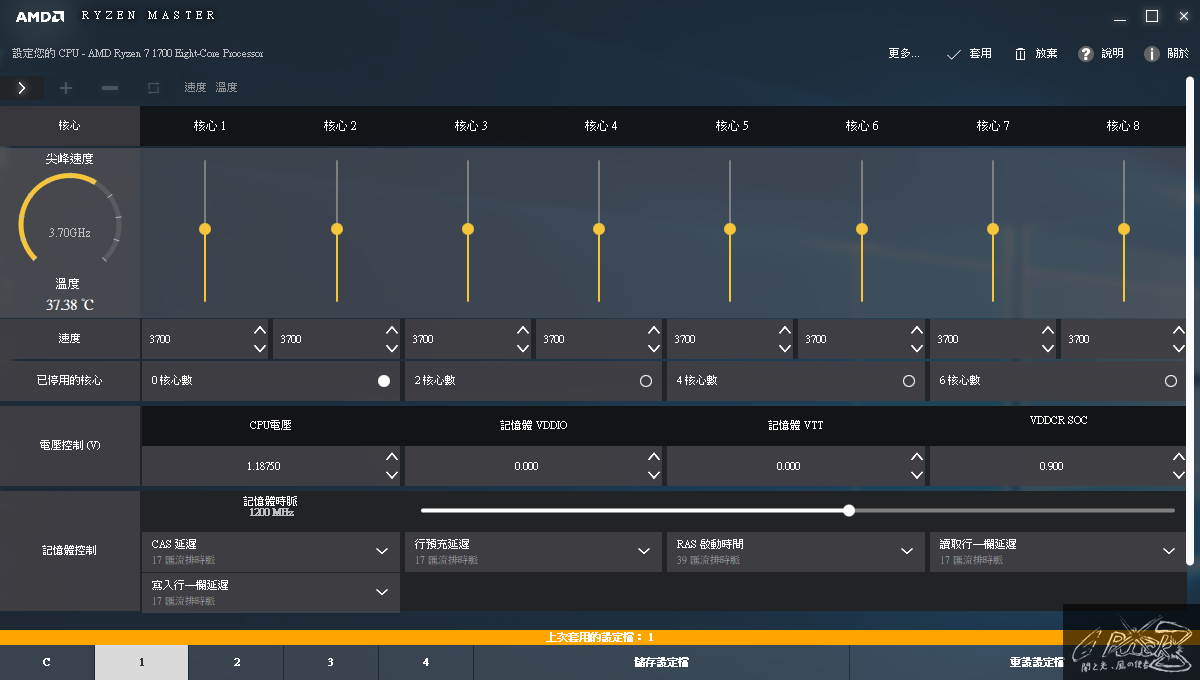
Task: Switch to profile tab C
Action: tap(47, 662)
